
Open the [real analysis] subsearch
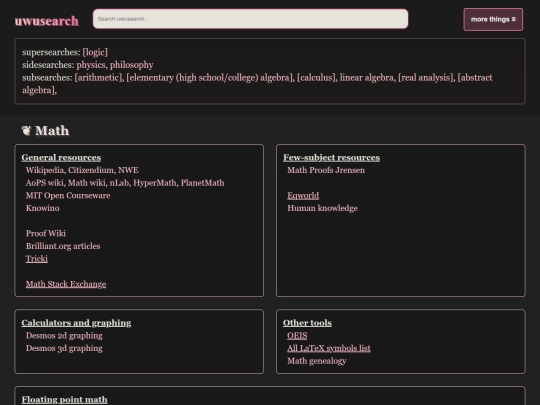[426, 77]
